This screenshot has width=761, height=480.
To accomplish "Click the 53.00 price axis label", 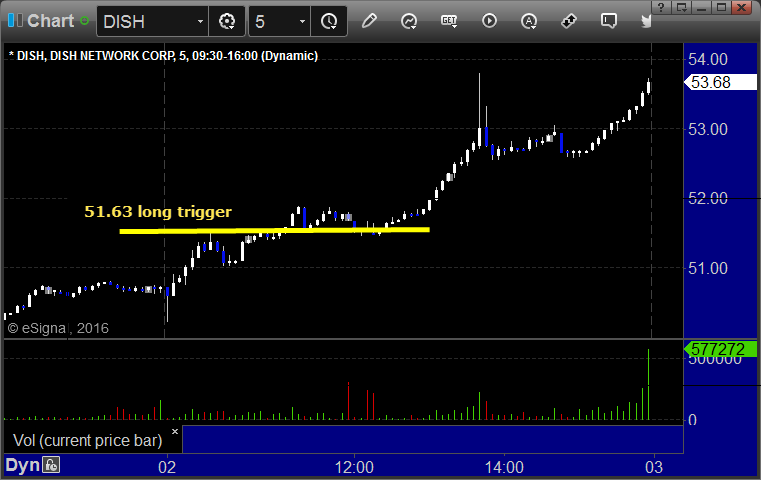I will [708, 130].
